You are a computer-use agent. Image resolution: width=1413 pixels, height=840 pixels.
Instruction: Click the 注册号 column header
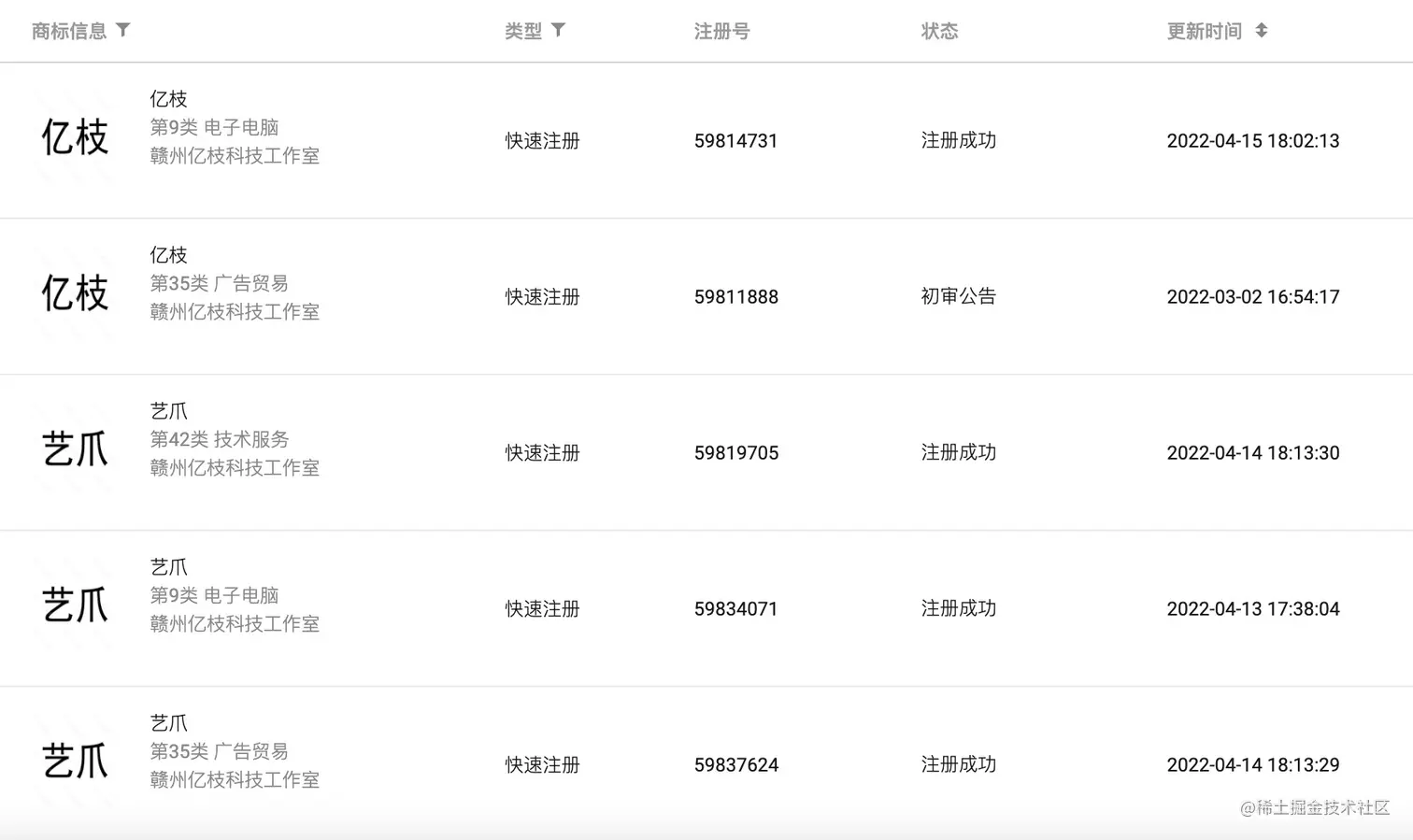pyautogui.click(x=722, y=31)
